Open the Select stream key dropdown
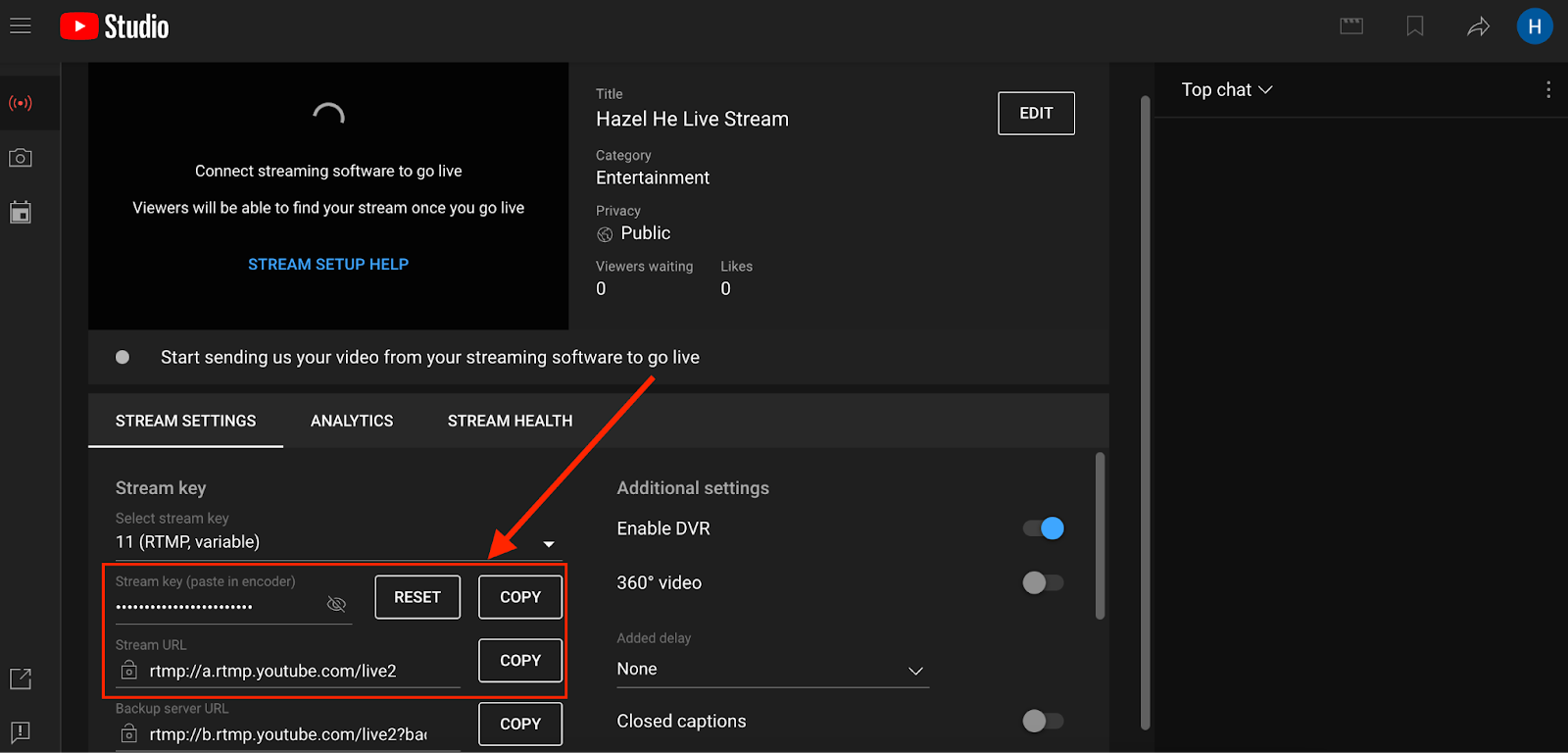The height and width of the screenshot is (753, 1568). [x=338, y=542]
